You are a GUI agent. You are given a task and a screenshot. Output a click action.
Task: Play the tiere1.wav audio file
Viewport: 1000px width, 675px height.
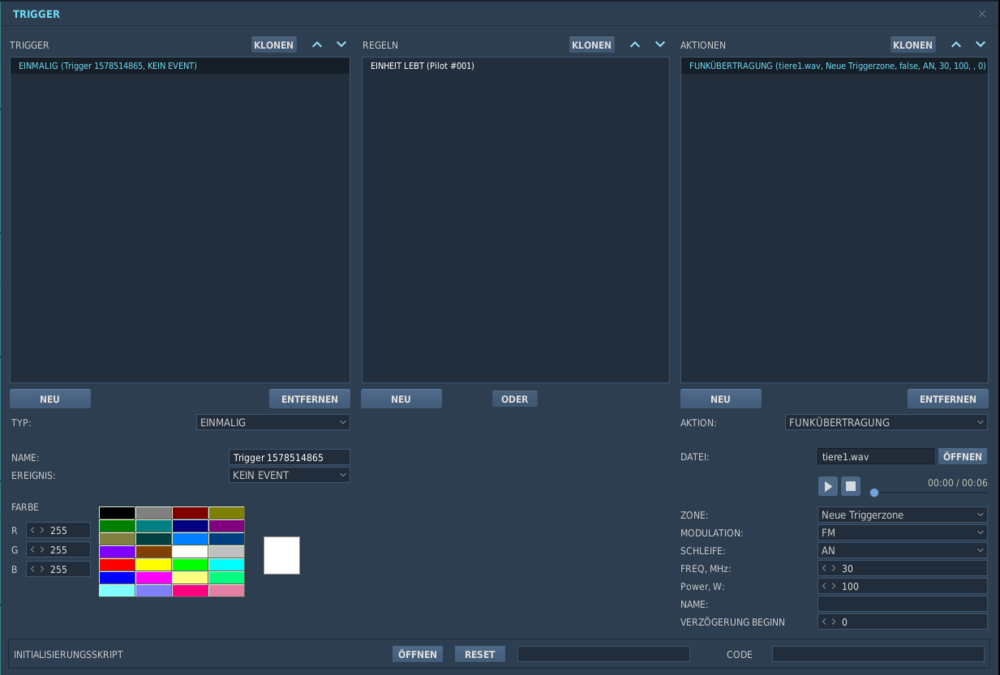[x=828, y=486]
